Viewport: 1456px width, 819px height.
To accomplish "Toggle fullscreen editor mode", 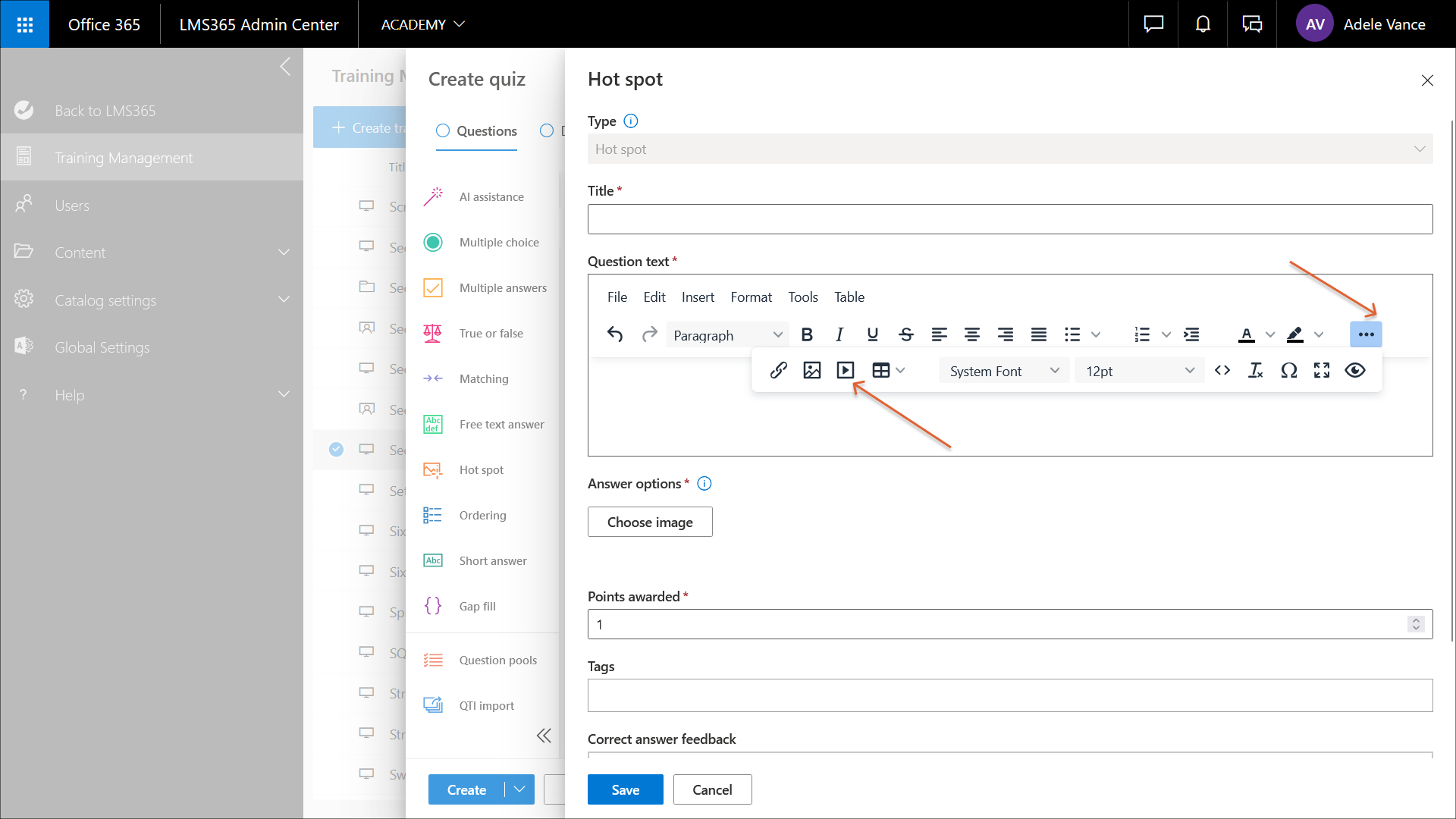I will 1322,370.
